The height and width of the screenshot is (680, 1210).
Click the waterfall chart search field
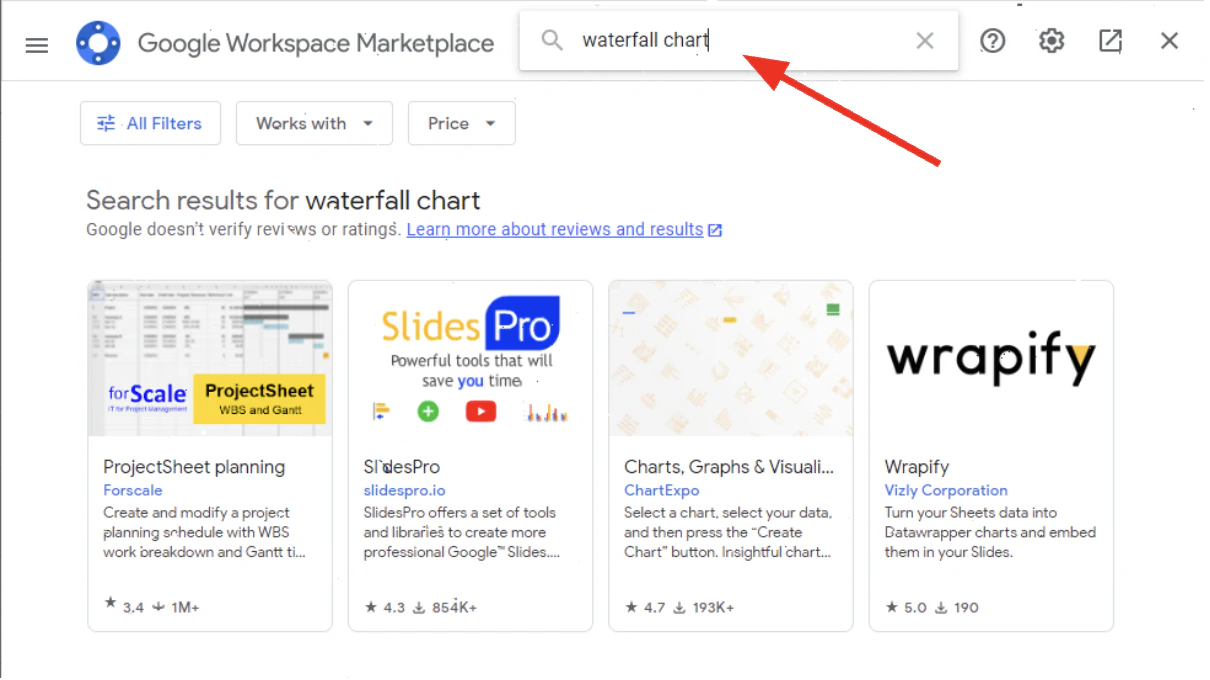[x=740, y=41]
